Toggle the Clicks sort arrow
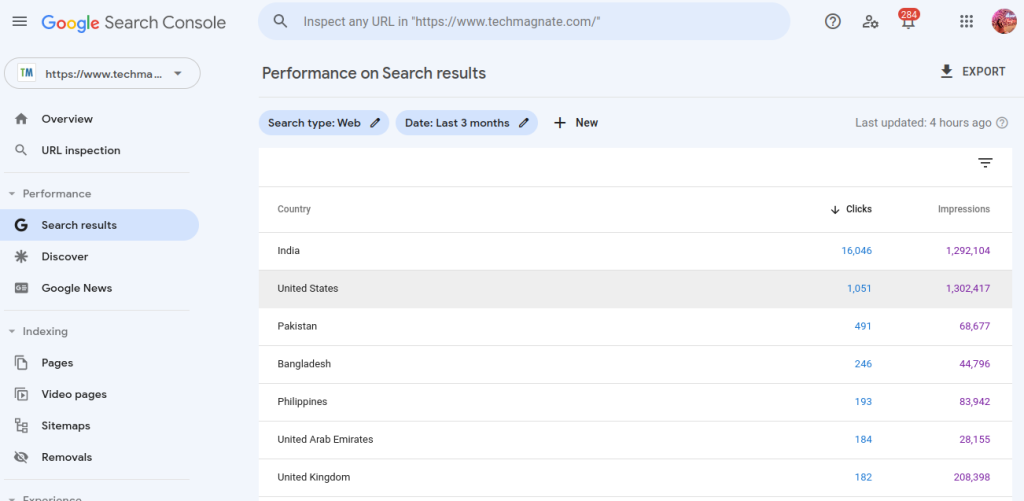The image size is (1024, 501). (x=835, y=210)
